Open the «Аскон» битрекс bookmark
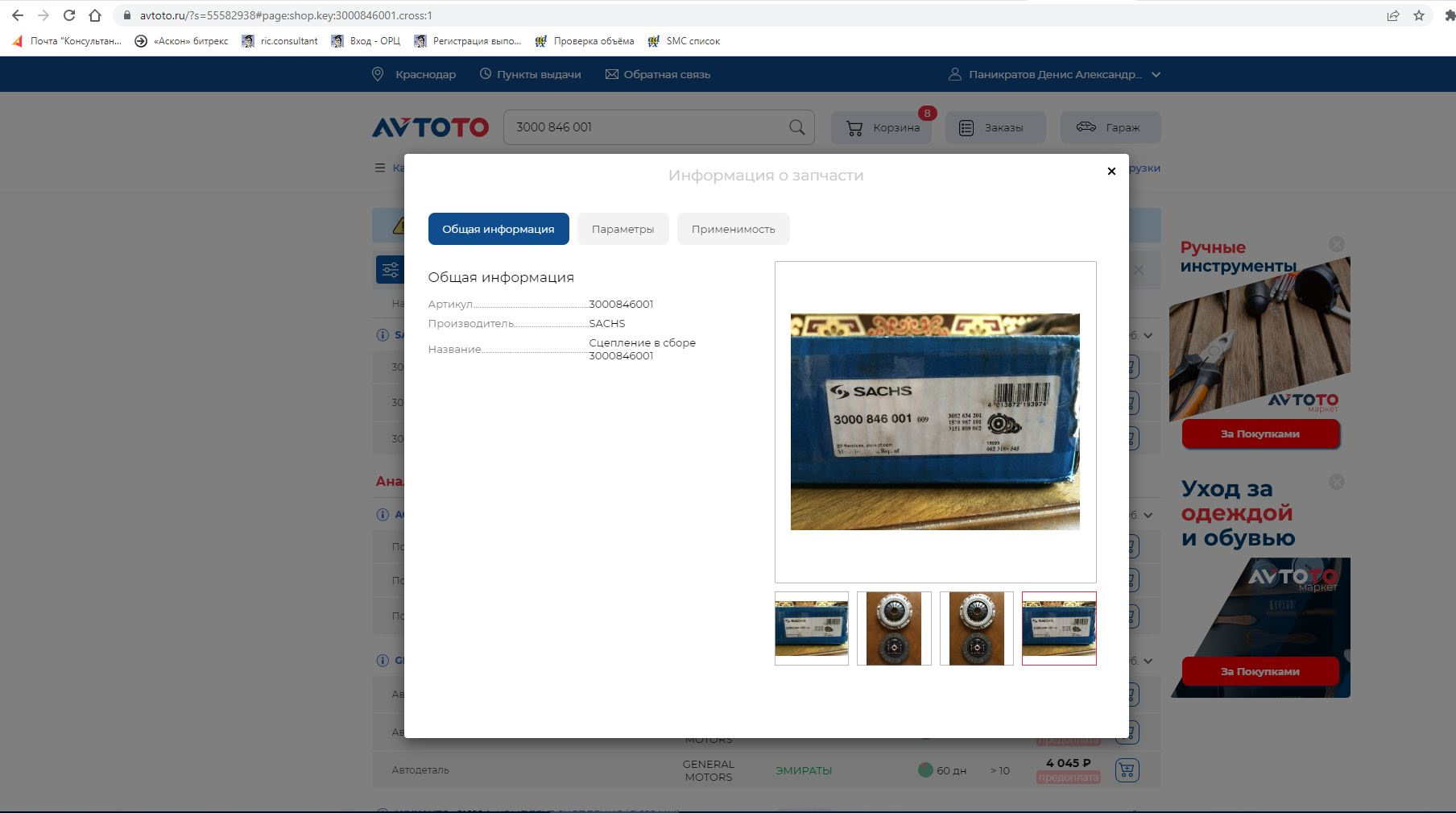 tap(181, 41)
